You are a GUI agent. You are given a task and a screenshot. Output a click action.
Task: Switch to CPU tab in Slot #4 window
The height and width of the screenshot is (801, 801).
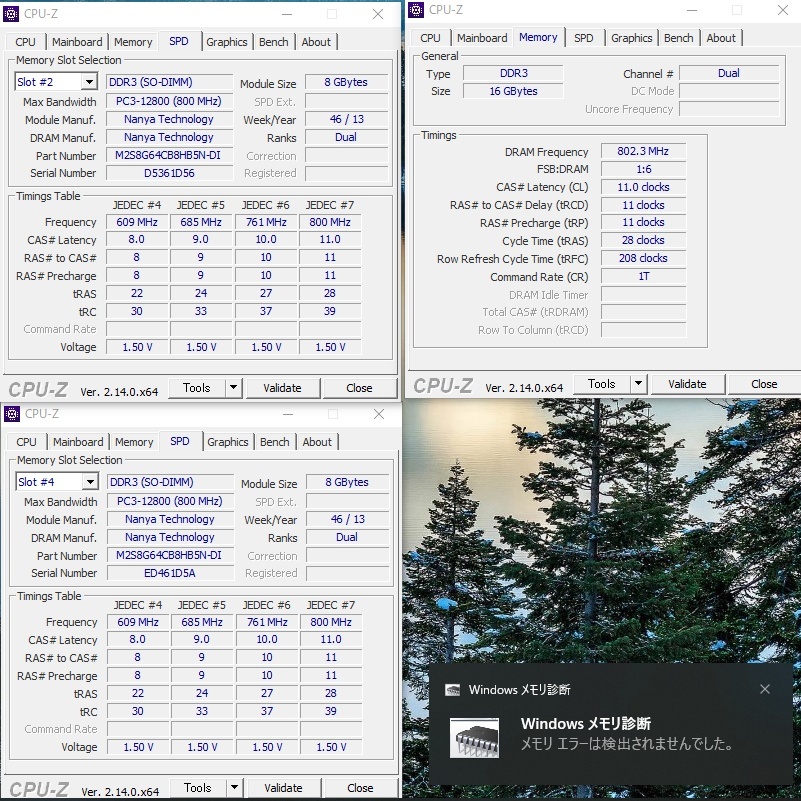pyautogui.click(x=27, y=442)
